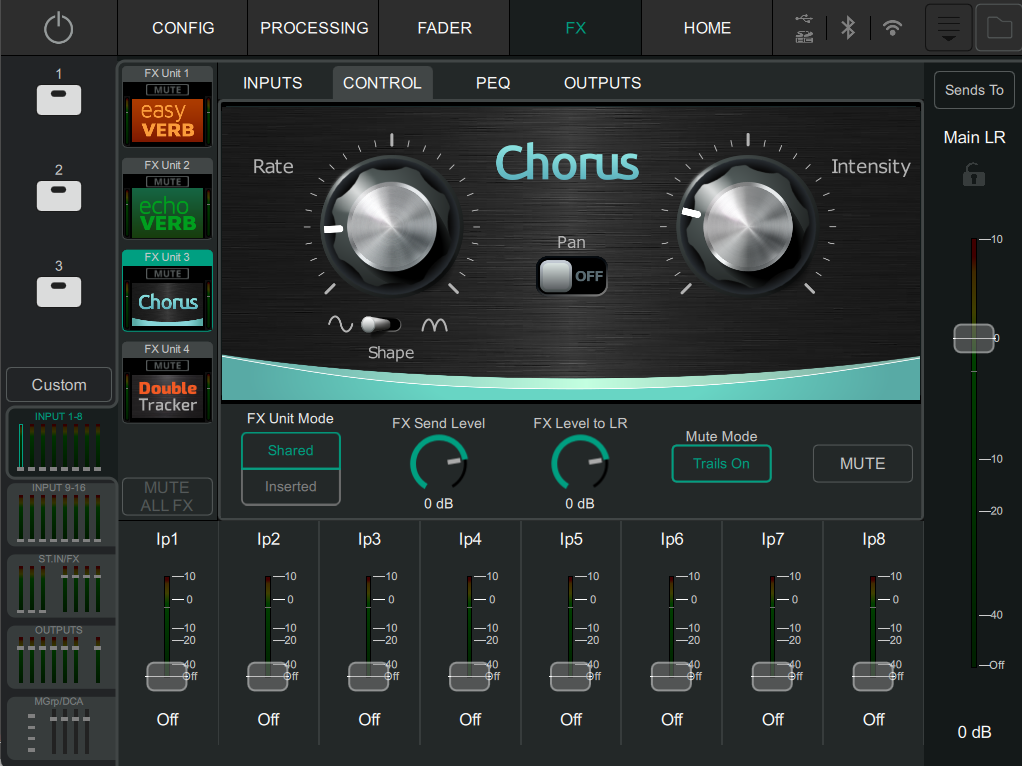Click the Main LR fader handle
The image size is (1022, 766).
click(974, 338)
